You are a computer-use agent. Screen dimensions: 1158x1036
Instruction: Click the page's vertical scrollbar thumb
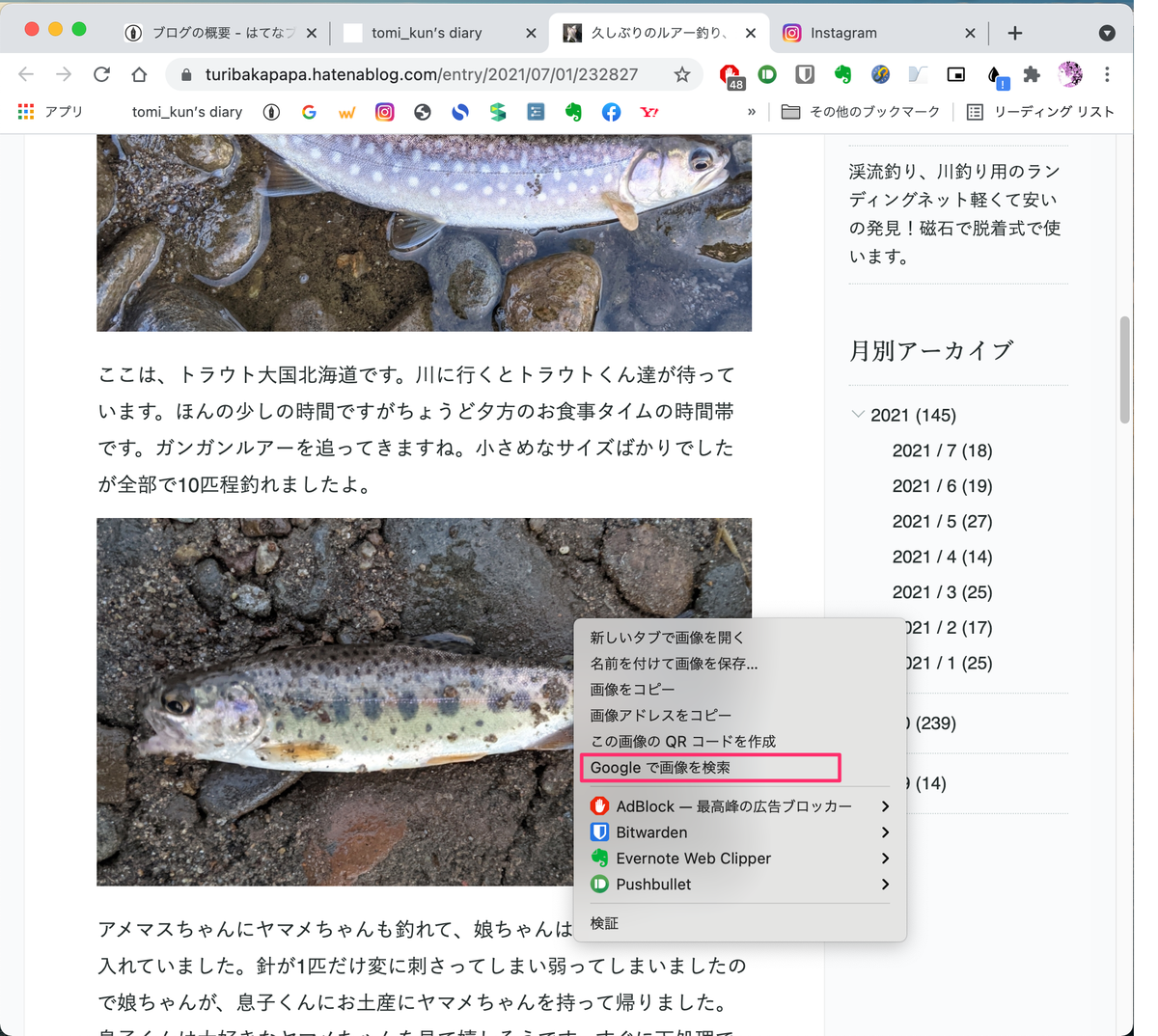(1124, 369)
